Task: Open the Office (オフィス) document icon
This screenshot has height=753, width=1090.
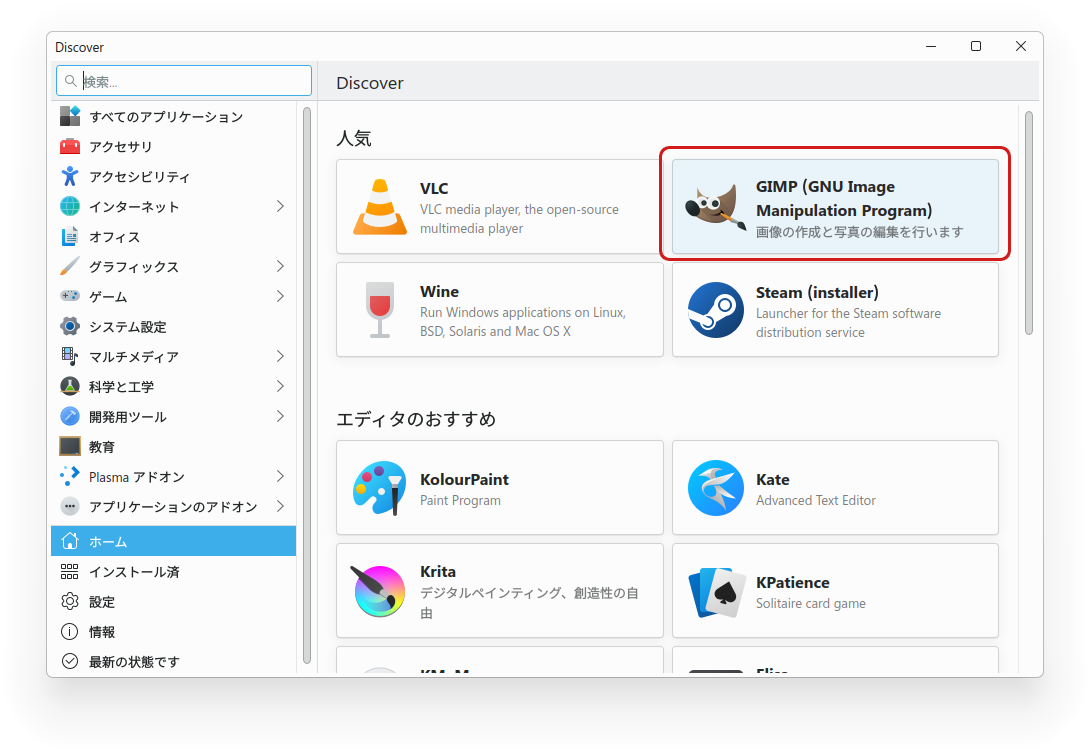Action: 70,236
